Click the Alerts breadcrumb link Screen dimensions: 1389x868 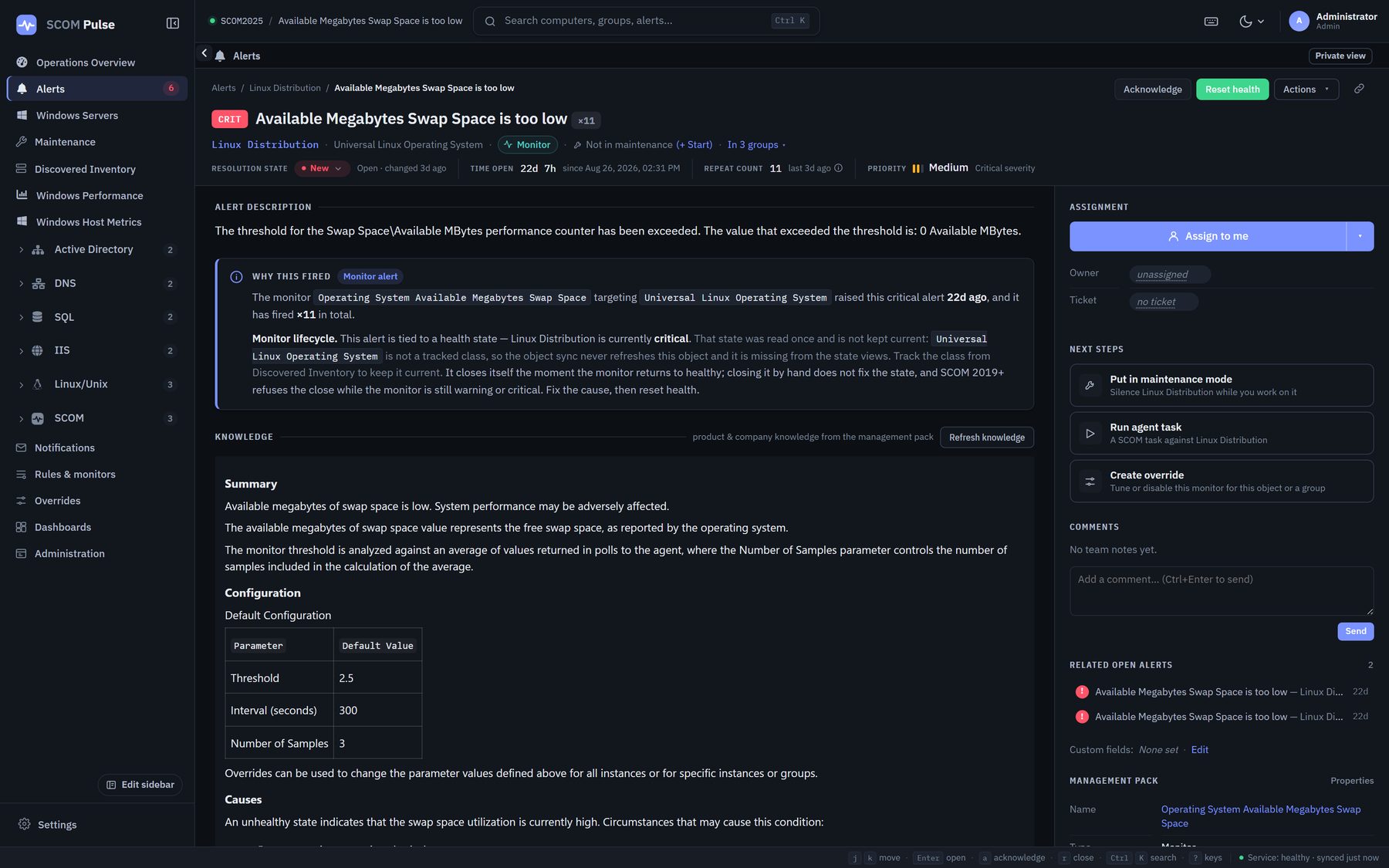[x=224, y=88]
